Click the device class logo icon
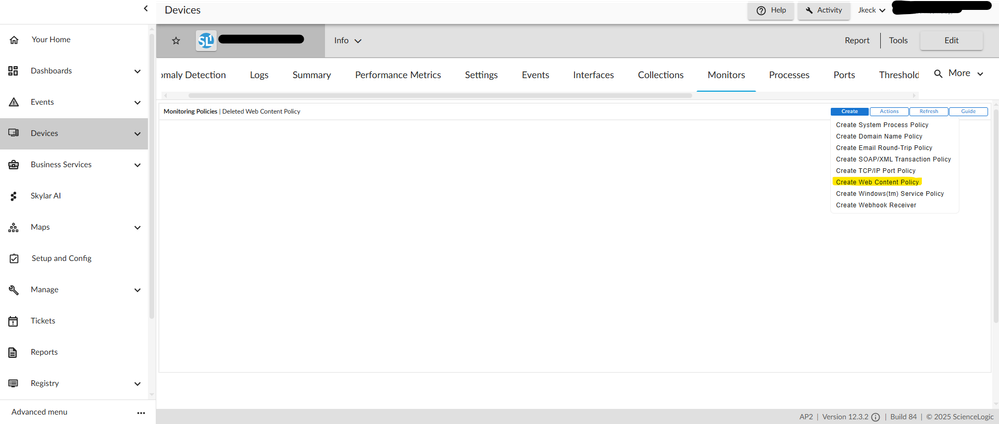 (206, 41)
